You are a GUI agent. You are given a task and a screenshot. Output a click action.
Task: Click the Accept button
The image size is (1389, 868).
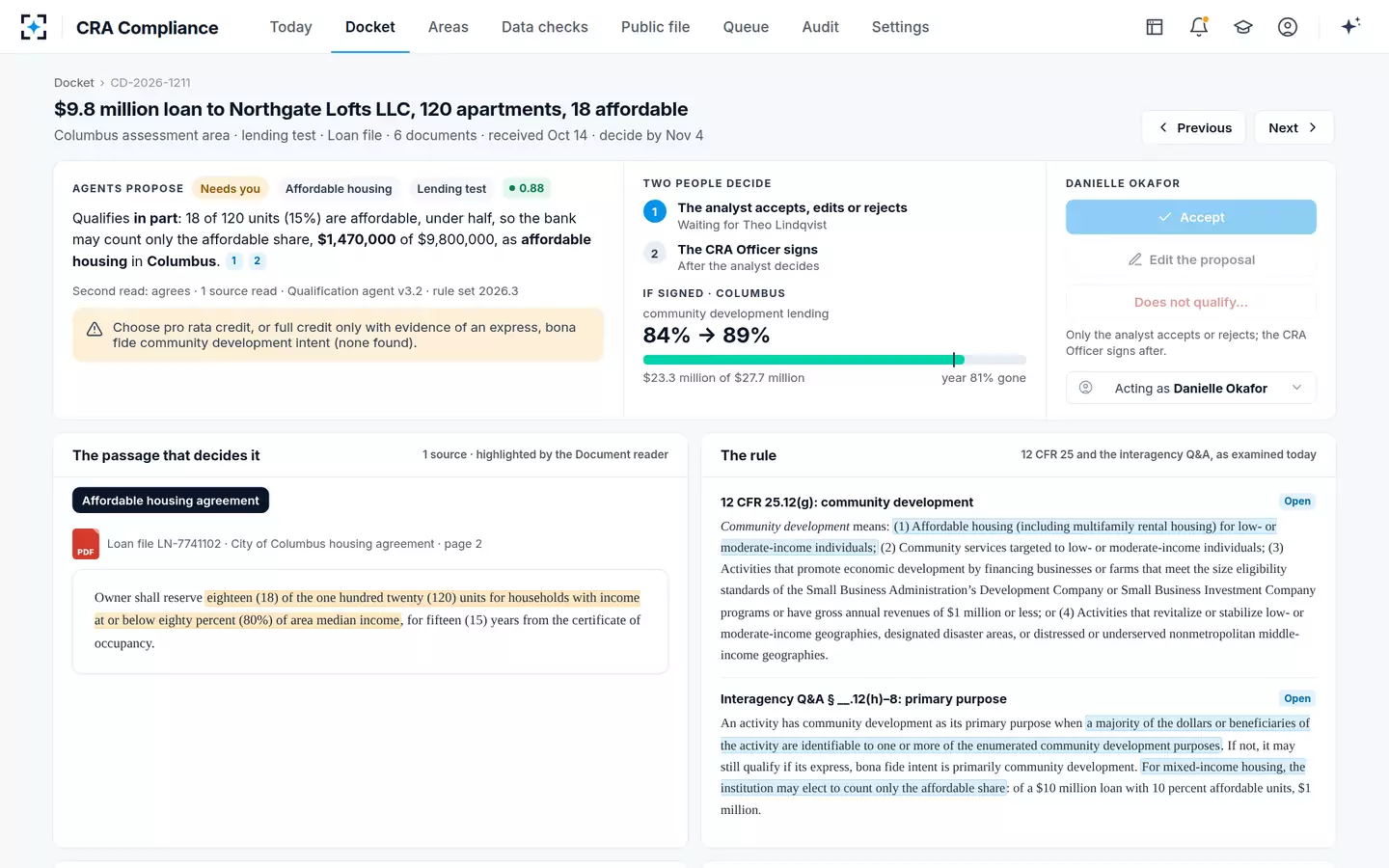click(1191, 217)
